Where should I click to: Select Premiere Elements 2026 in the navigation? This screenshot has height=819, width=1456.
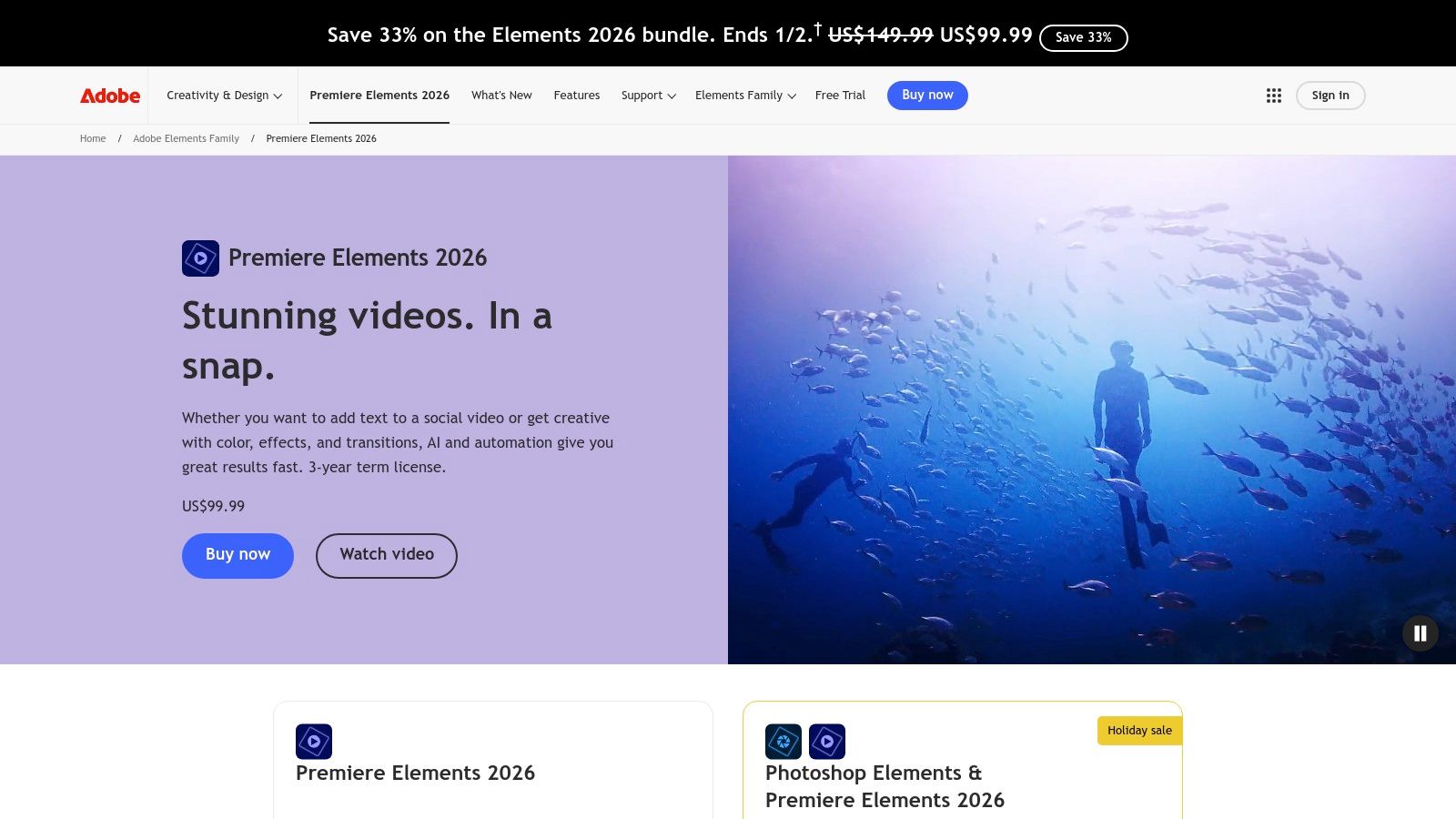tap(379, 95)
